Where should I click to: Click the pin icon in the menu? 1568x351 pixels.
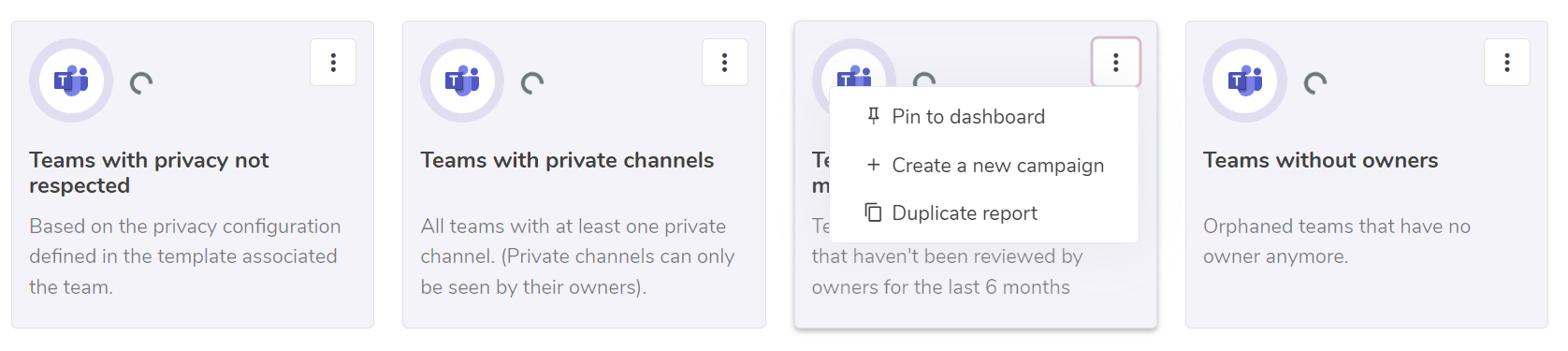pos(873,116)
